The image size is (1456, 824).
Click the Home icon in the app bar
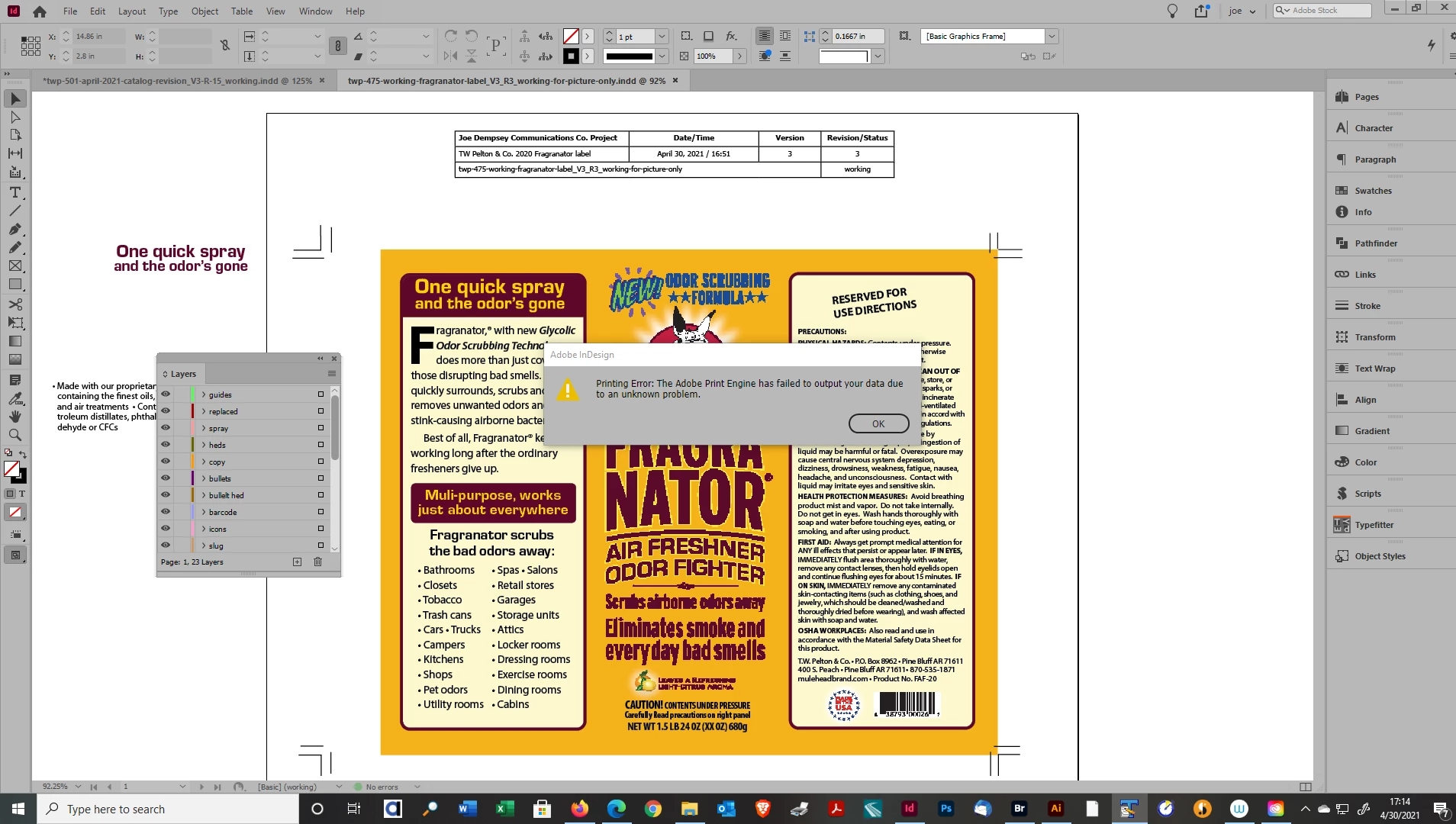[x=40, y=11]
